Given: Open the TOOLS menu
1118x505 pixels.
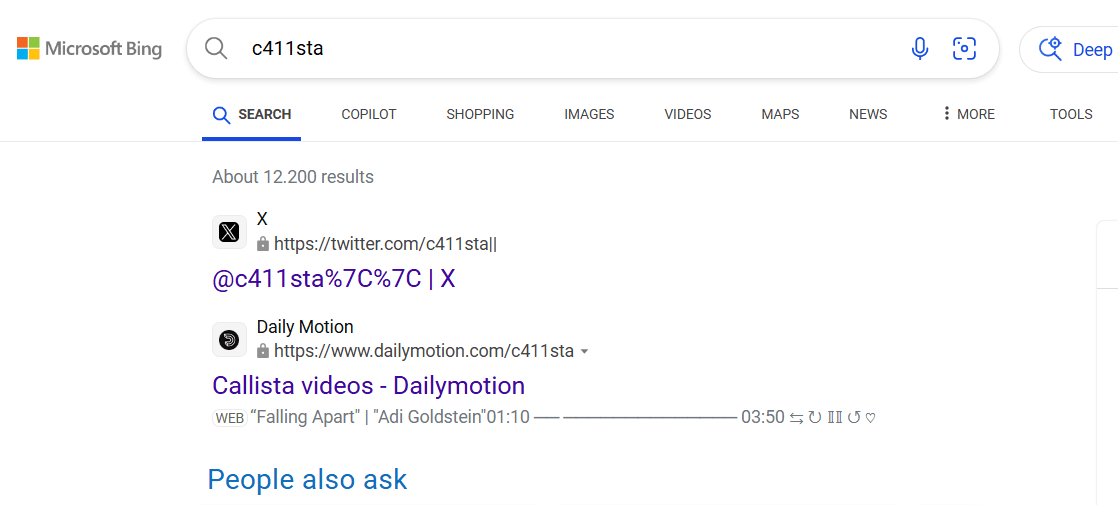Looking at the screenshot, I should point(1070,114).
